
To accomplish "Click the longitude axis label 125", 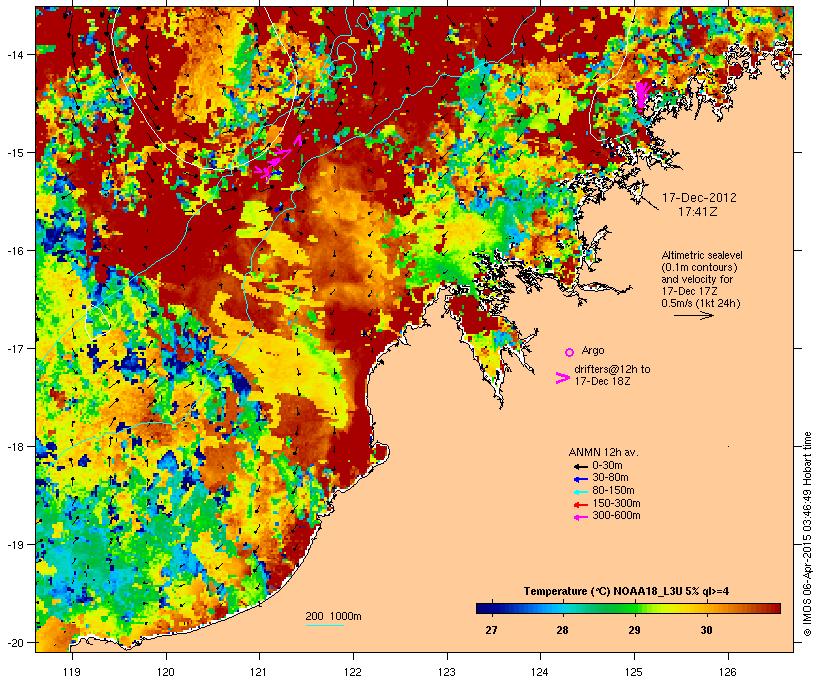I will (x=634, y=672).
